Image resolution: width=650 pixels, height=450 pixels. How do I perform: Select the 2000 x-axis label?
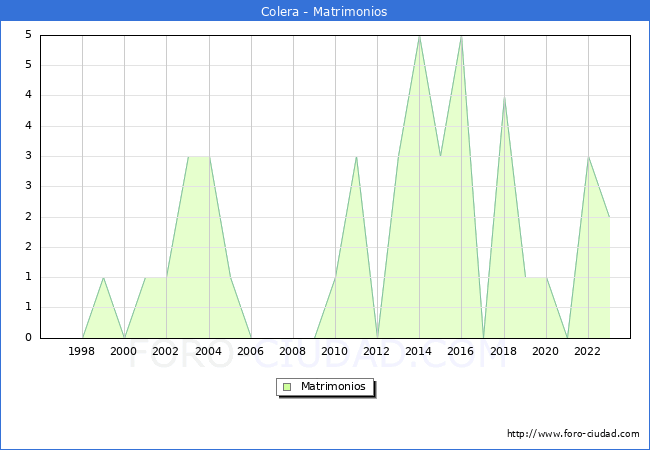pyautogui.click(x=124, y=351)
